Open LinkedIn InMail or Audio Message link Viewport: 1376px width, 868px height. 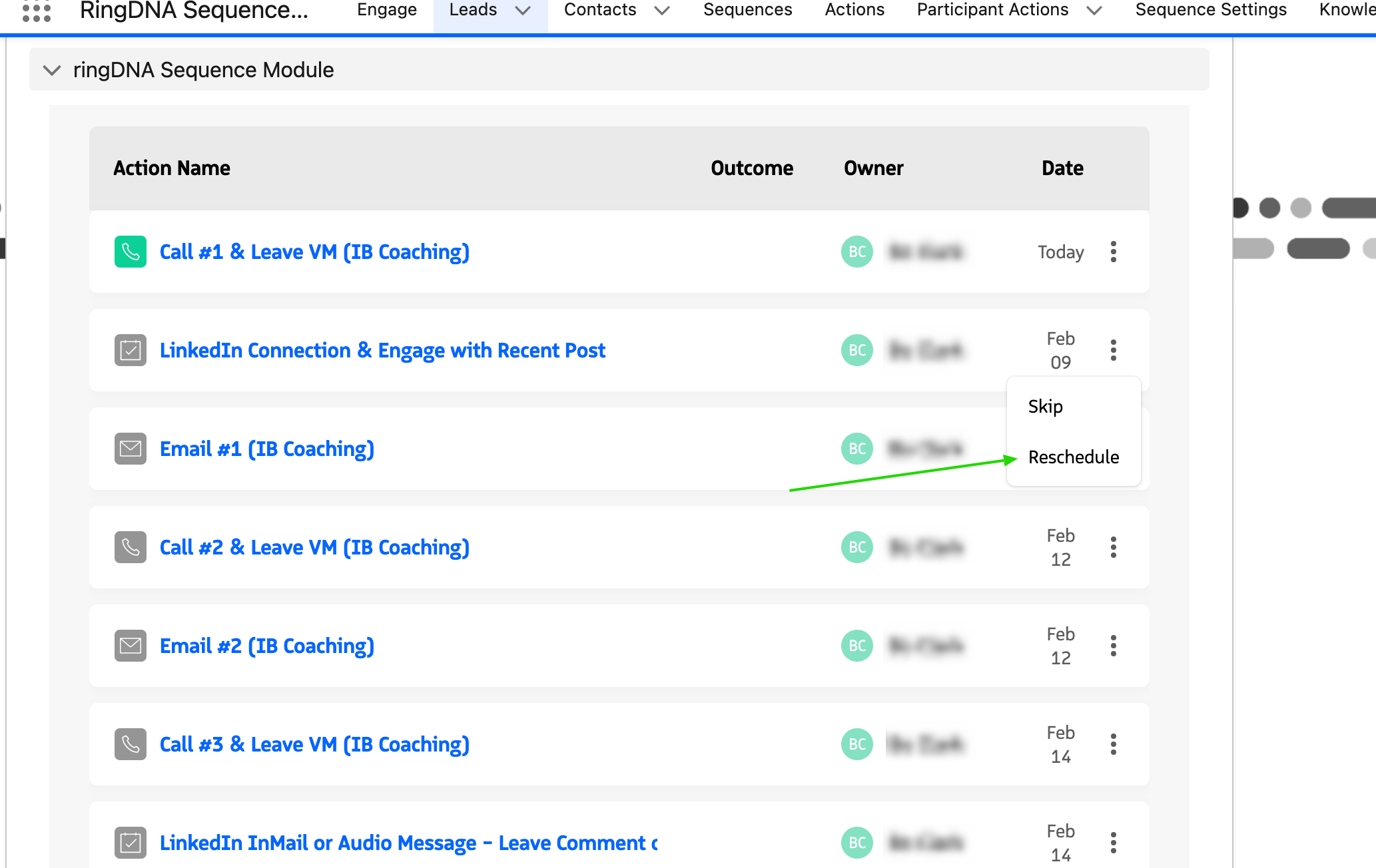point(408,843)
